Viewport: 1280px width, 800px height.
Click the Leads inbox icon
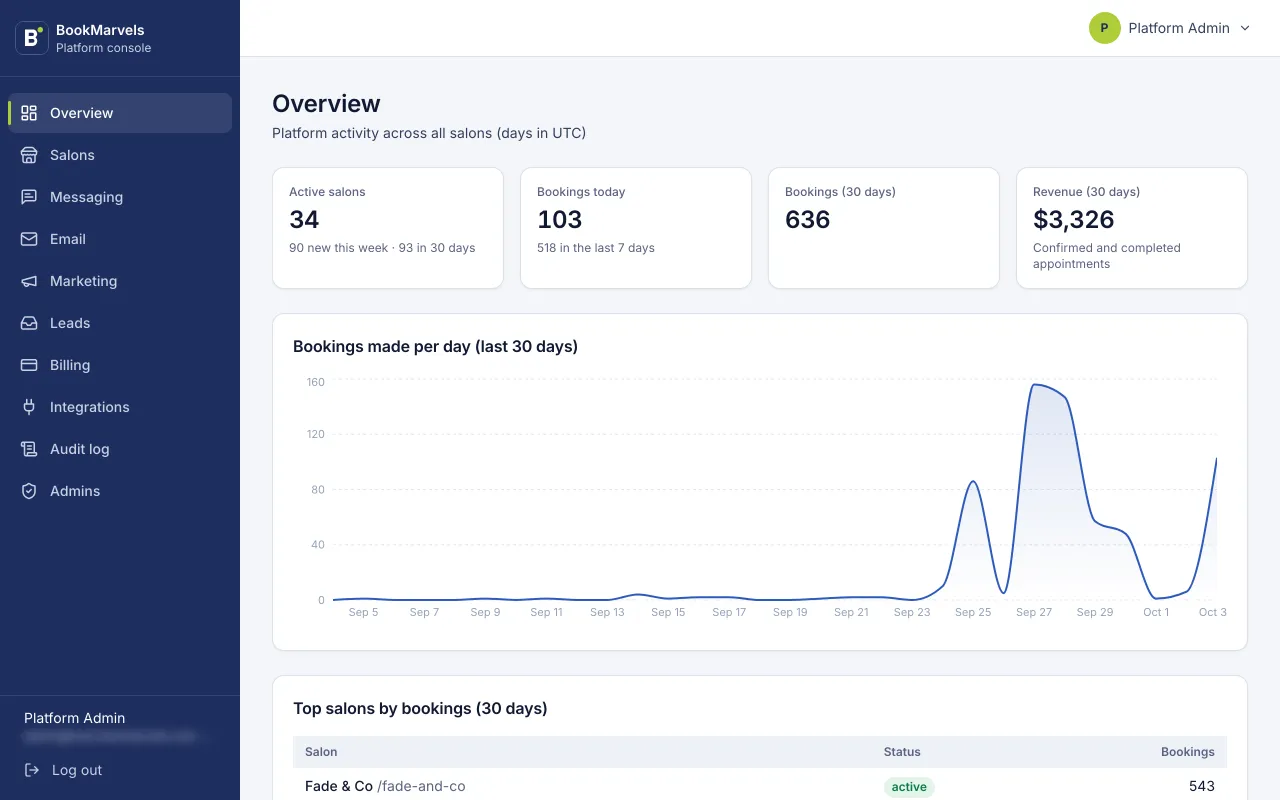pos(29,323)
